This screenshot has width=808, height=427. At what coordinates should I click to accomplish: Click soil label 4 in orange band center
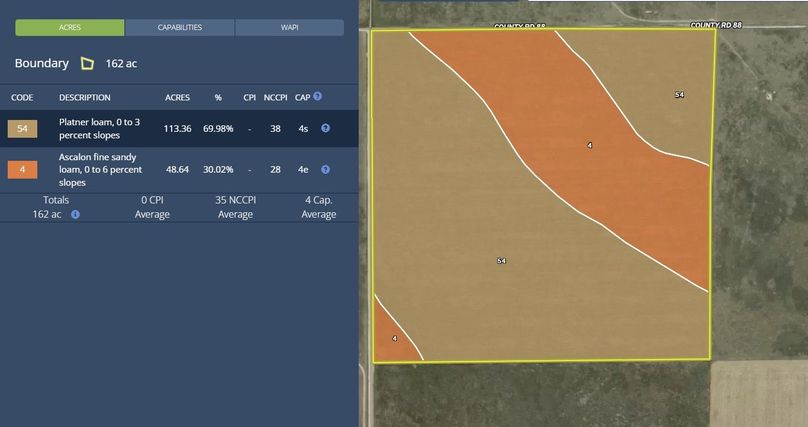pyautogui.click(x=589, y=146)
